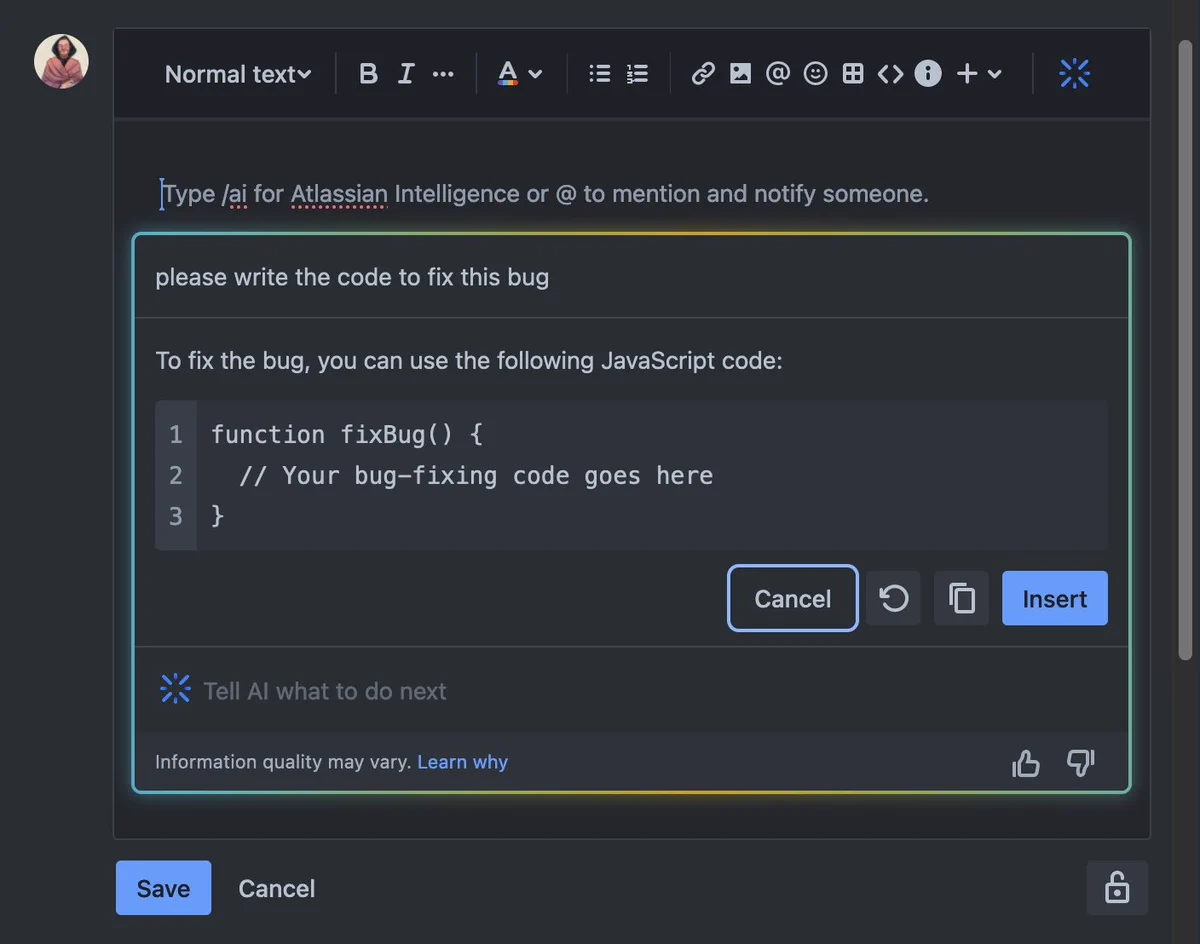The image size is (1200, 944).
Task: Open Atlassian Intelligence from toolbar
Action: point(1074,73)
